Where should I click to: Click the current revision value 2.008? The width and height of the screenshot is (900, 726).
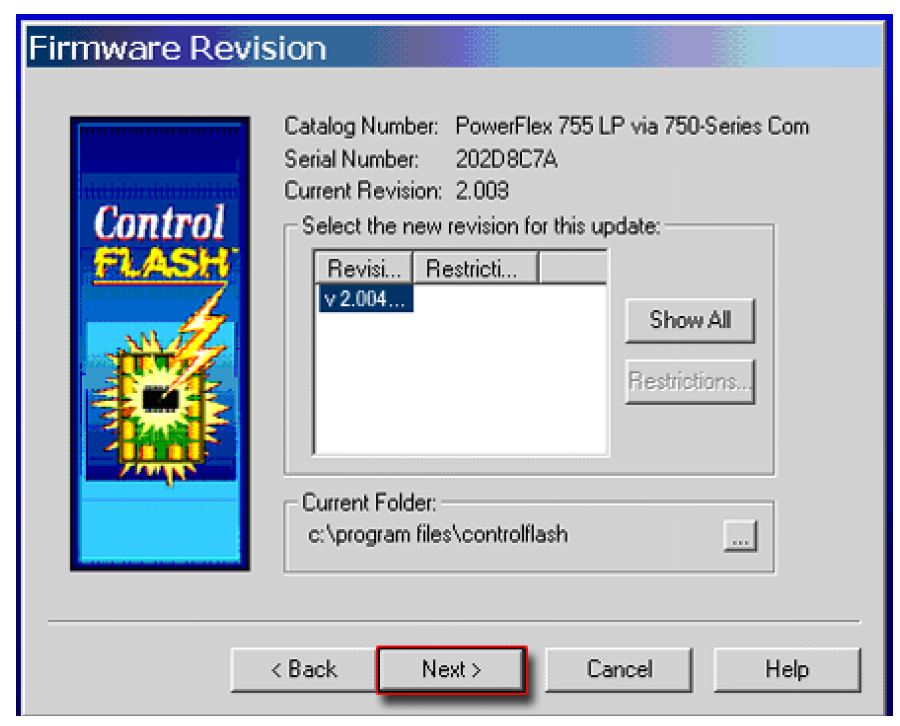pyautogui.click(x=482, y=190)
